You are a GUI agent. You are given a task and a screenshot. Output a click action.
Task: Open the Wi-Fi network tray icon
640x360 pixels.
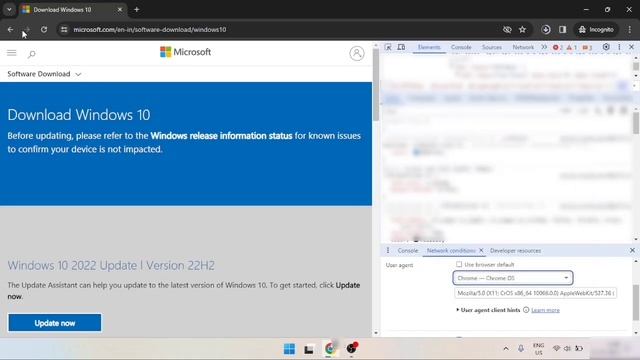click(x=556, y=348)
